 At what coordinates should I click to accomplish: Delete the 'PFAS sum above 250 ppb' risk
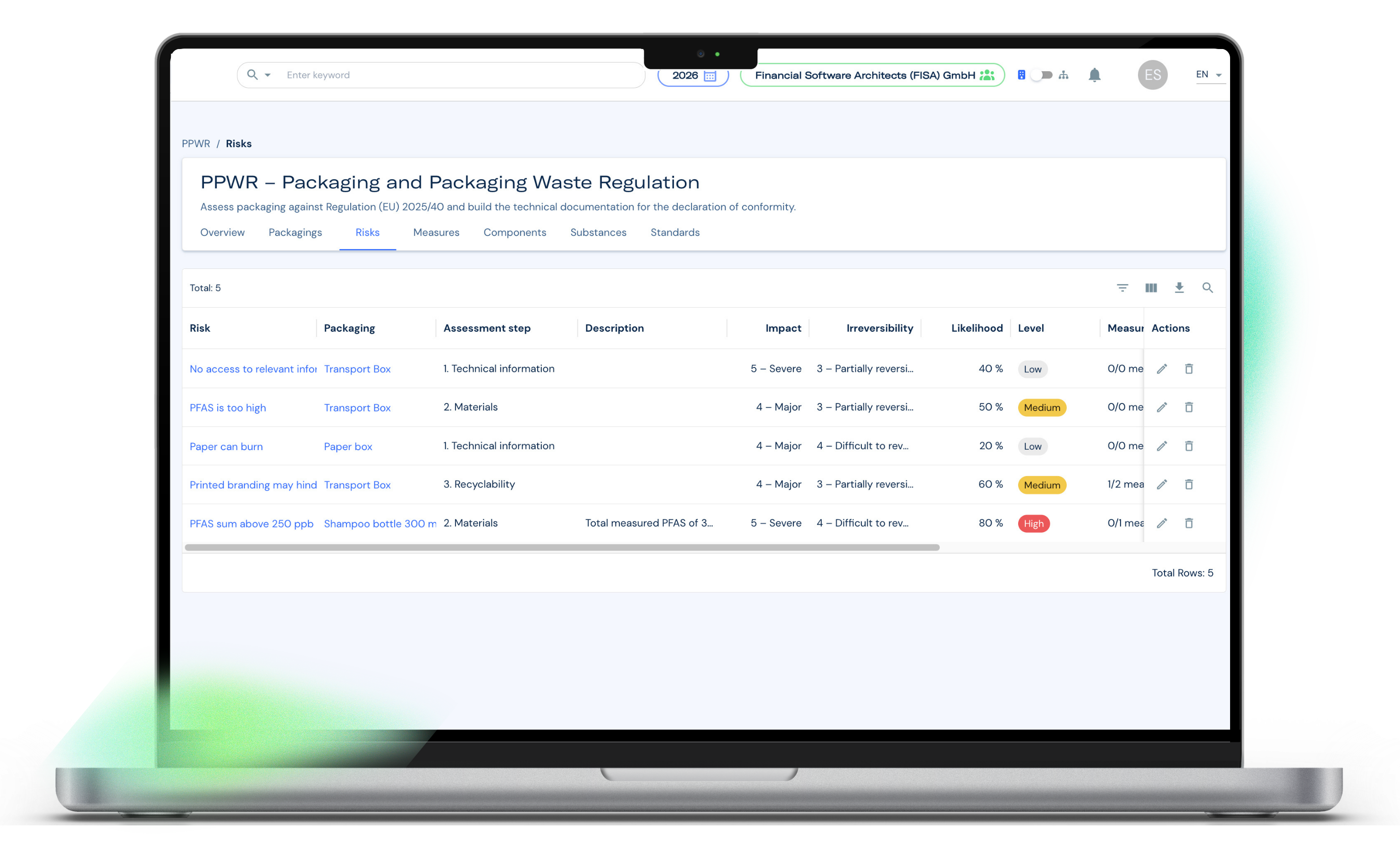(1189, 523)
